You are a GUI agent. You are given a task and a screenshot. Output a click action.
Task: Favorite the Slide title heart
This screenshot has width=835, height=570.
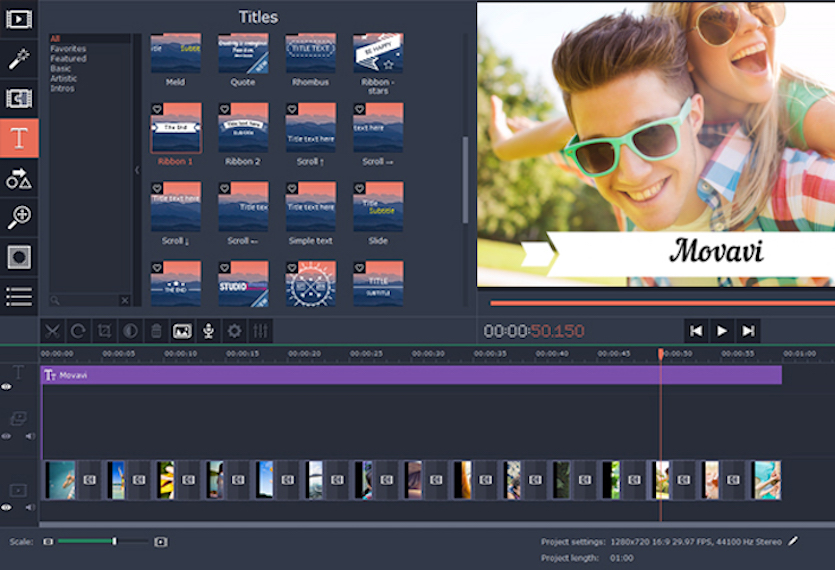pyautogui.click(x=359, y=188)
